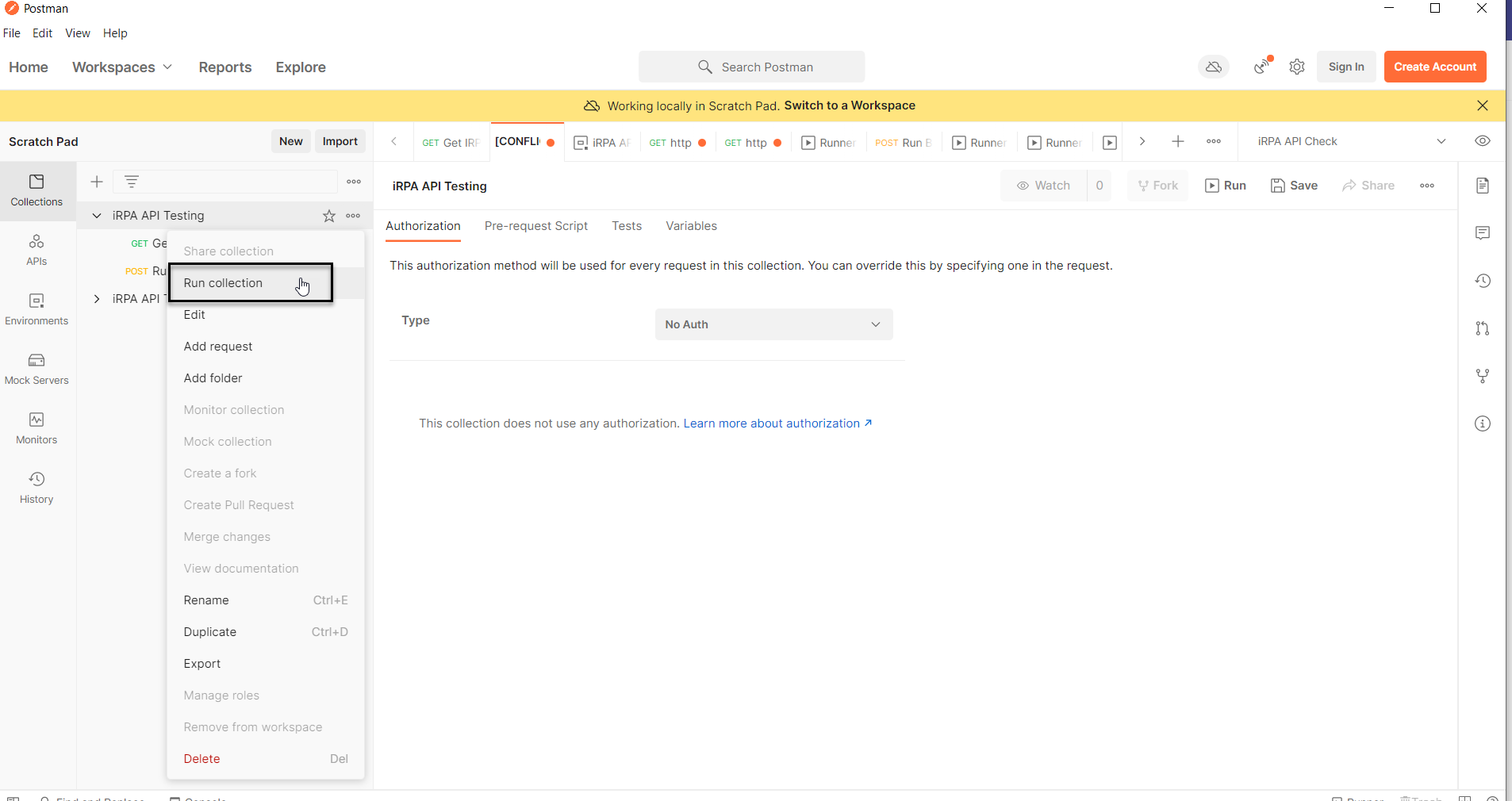The image size is (1512, 801).
Task: Click the Import button
Action: coord(340,141)
